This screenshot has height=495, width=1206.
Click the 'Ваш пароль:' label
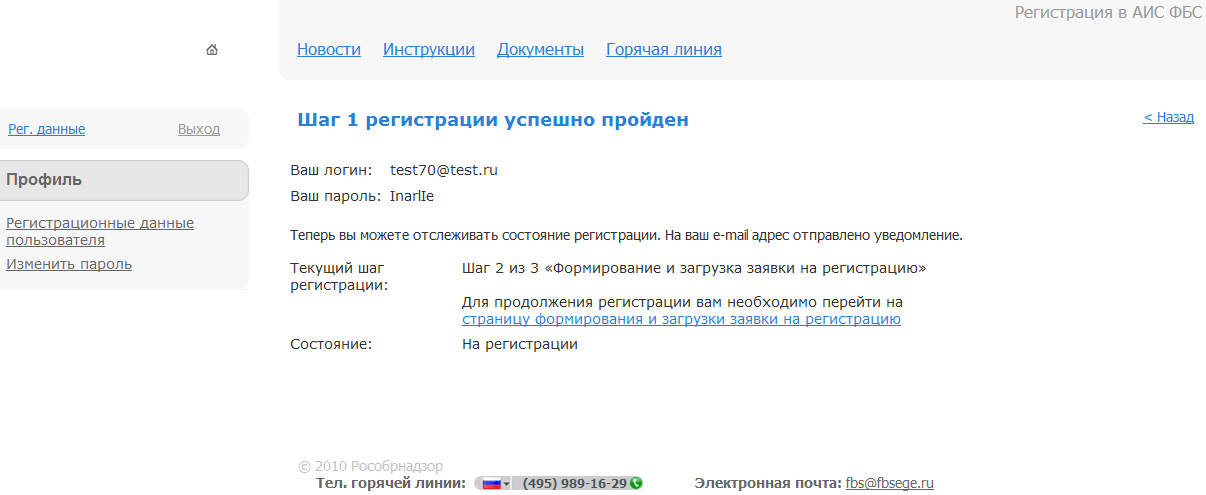tap(335, 196)
